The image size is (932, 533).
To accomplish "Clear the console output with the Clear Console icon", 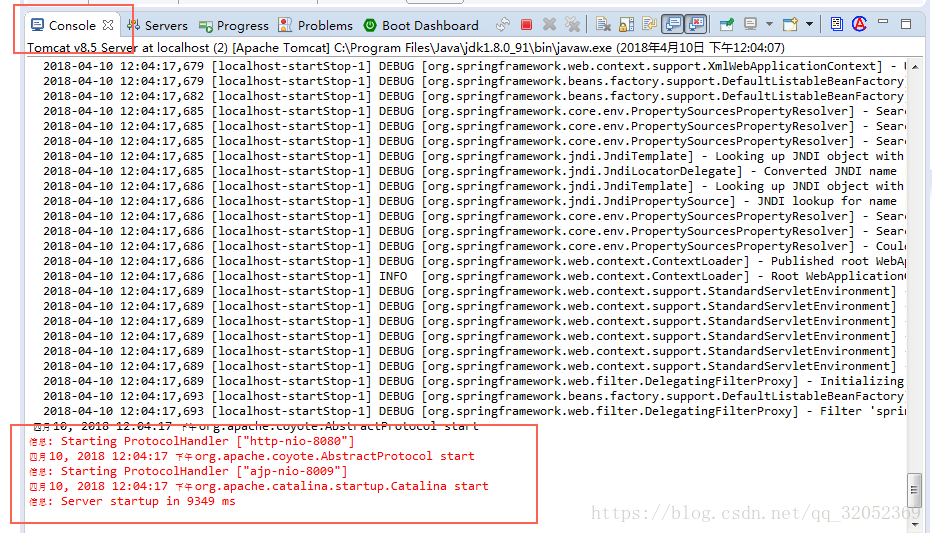I will pyautogui.click(x=603, y=24).
